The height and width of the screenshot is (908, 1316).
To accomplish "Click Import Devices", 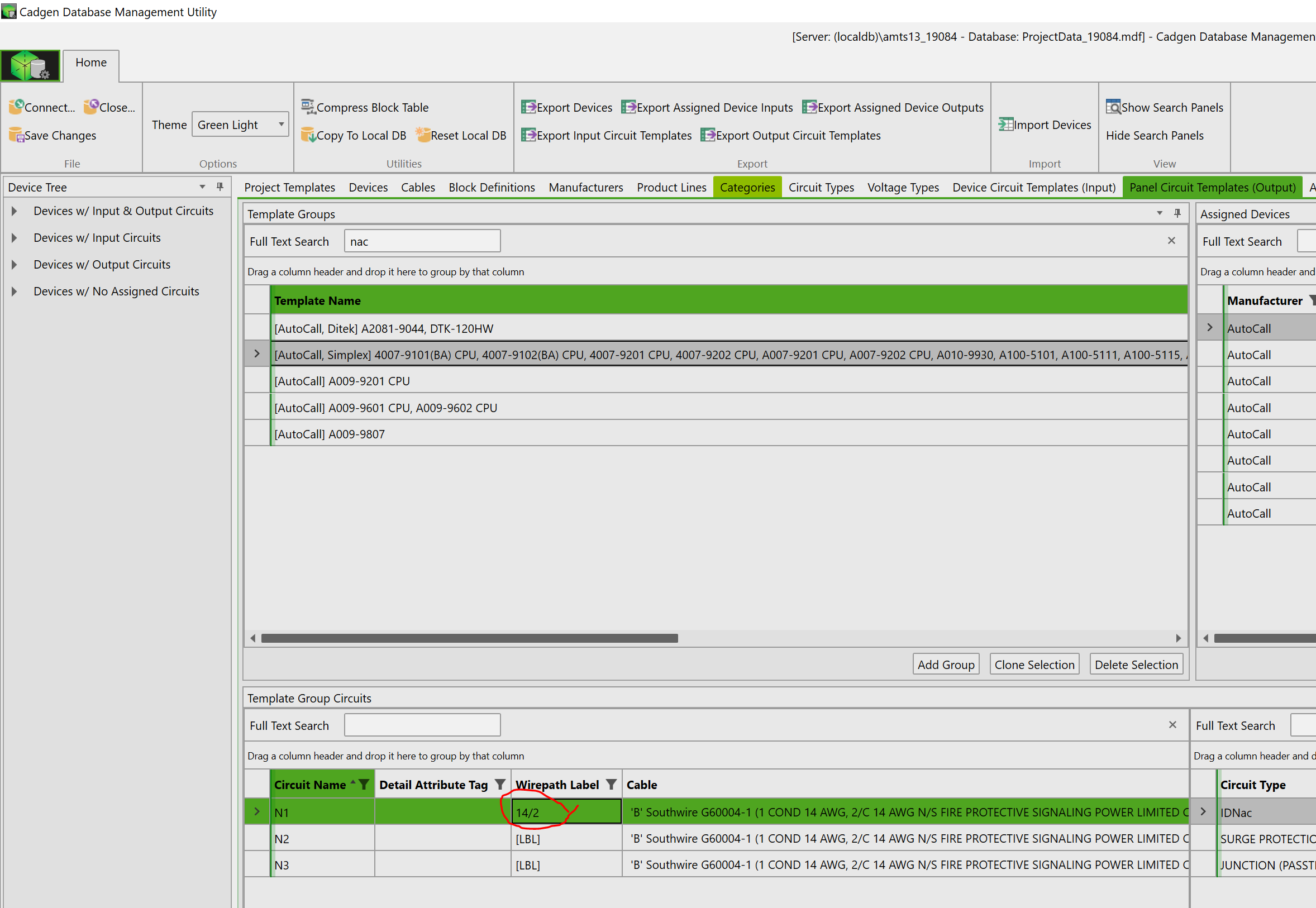I will point(1045,125).
